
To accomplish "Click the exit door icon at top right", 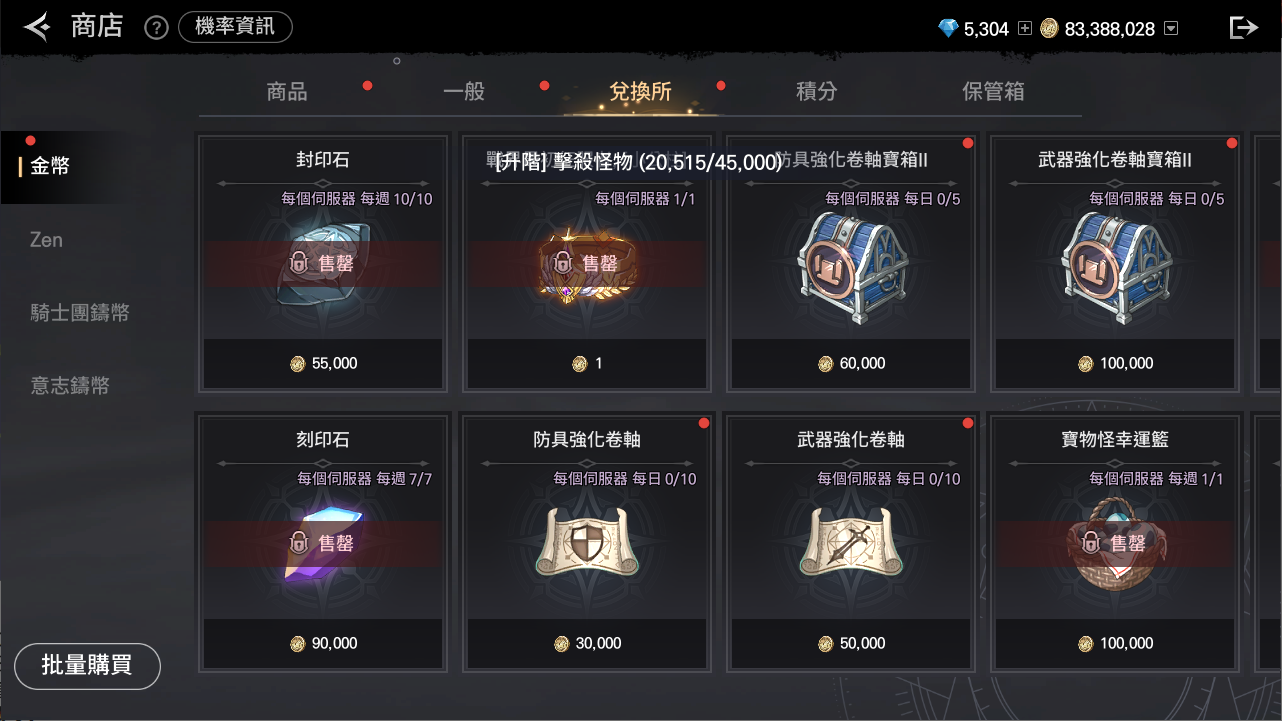I will coord(1243,28).
